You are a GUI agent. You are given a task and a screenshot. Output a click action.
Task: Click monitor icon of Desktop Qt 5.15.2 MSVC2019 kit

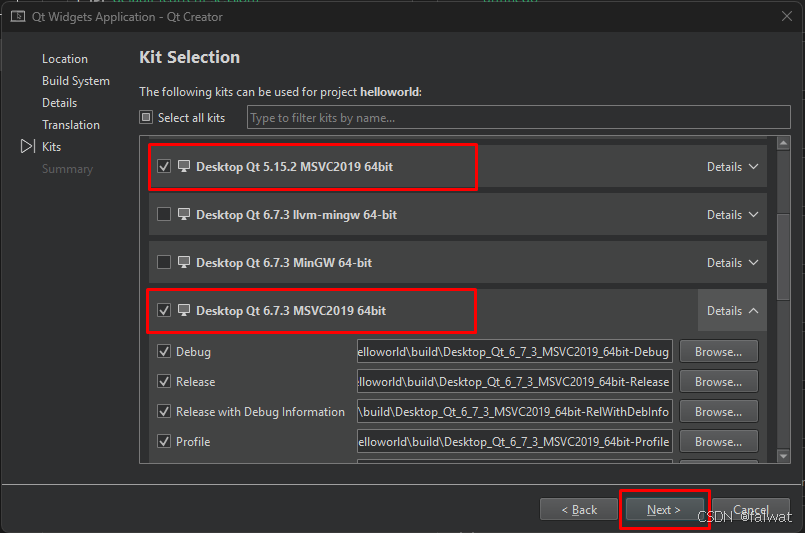click(x=184, y=166)
